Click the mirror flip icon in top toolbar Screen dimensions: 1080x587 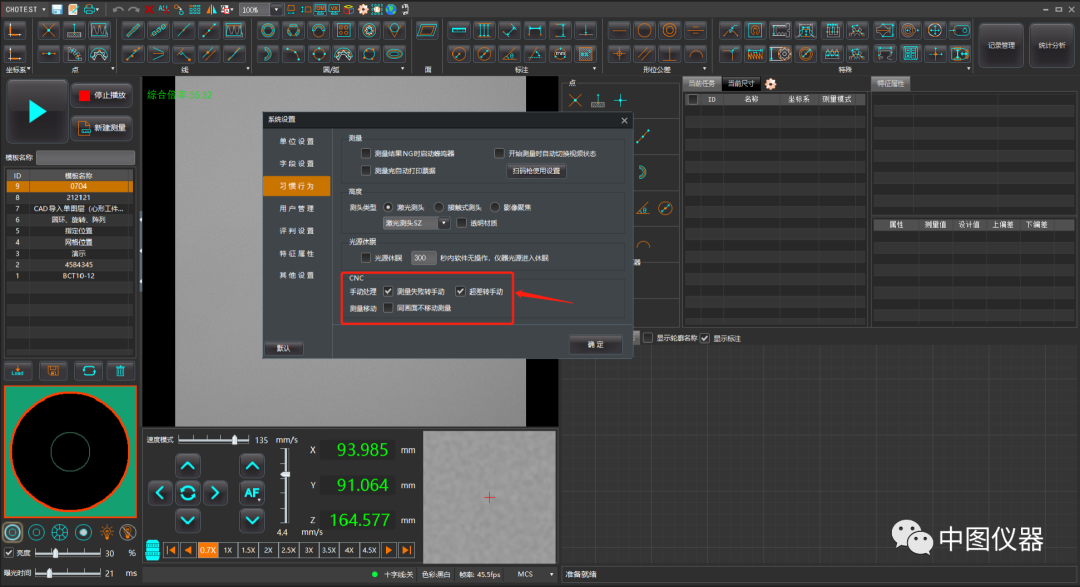(211, 9)
